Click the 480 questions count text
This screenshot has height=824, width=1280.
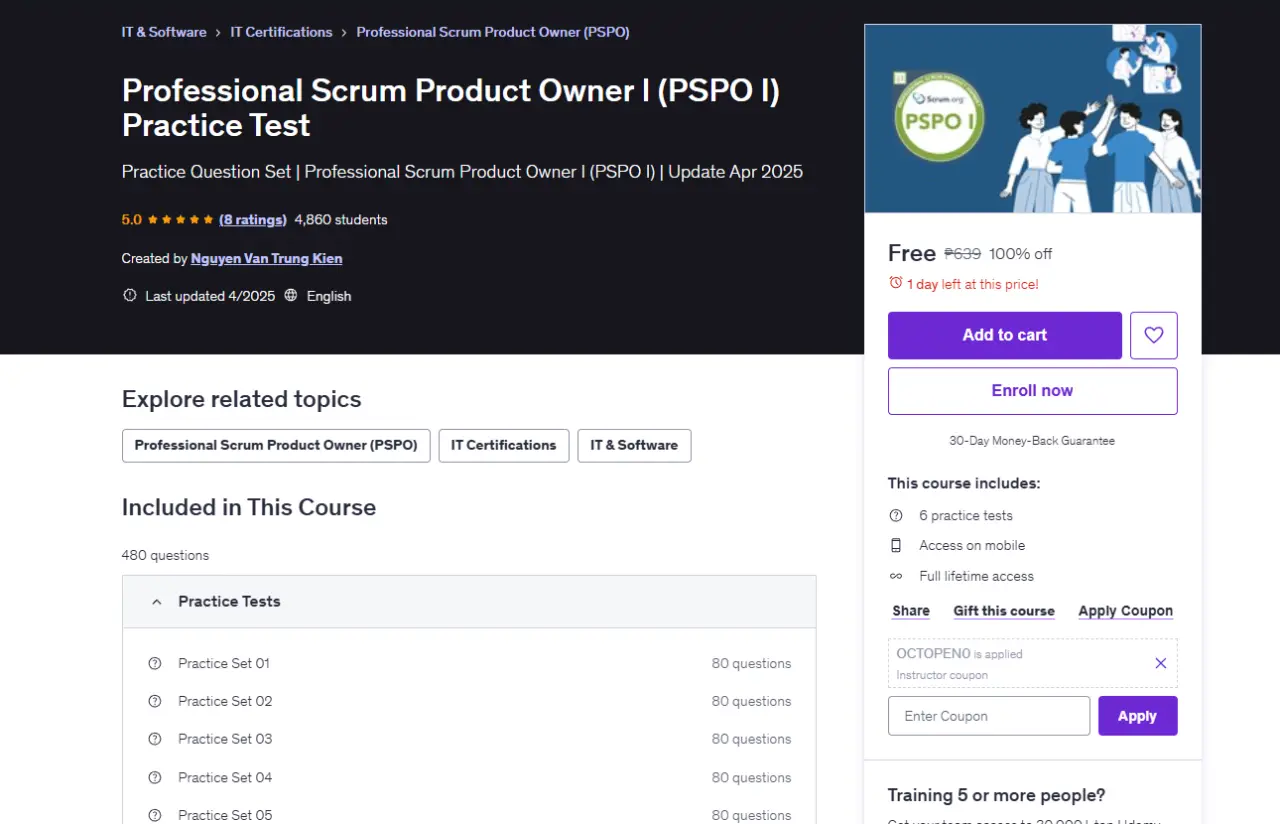click(x=166, y=555)
